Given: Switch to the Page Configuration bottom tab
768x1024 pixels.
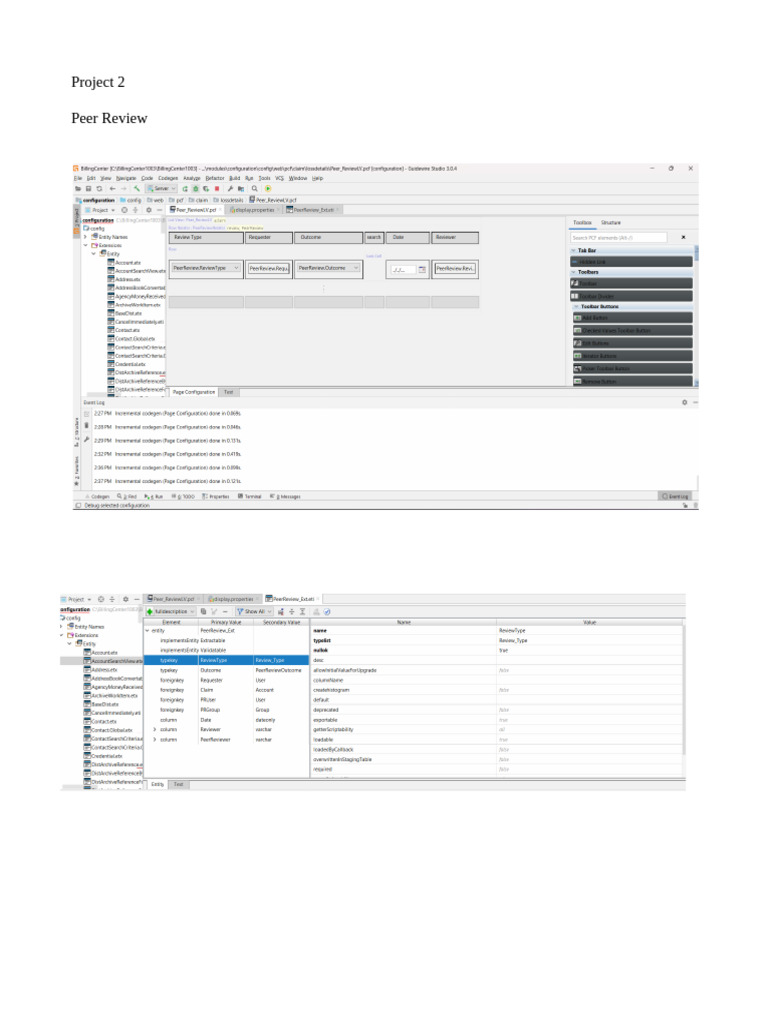Looking at the screenshot, I should pyautogui.click(x=193, y=392).
